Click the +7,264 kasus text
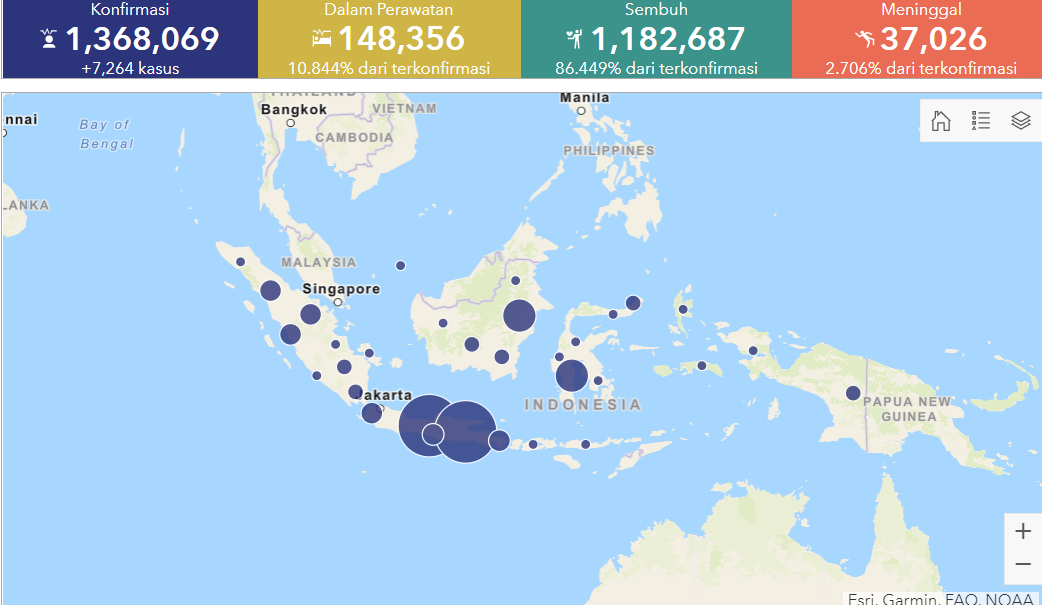Viewport: 1042px width, 605px height. (130, 69)
